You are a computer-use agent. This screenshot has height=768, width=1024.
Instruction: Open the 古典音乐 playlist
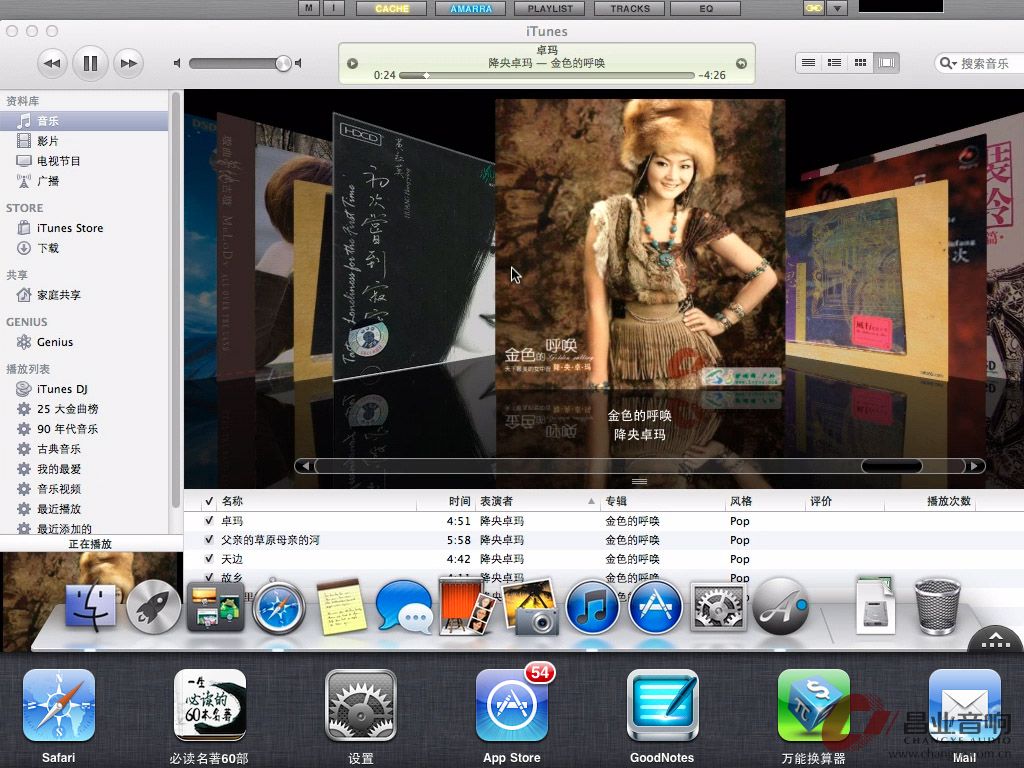(84, 449)
